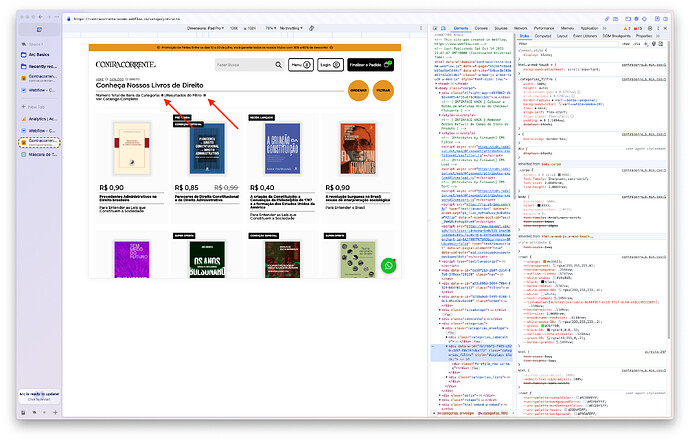The image size is (690, 441).
Task: Select the Analytics tab in the sidebar
Action: (39, 119)
